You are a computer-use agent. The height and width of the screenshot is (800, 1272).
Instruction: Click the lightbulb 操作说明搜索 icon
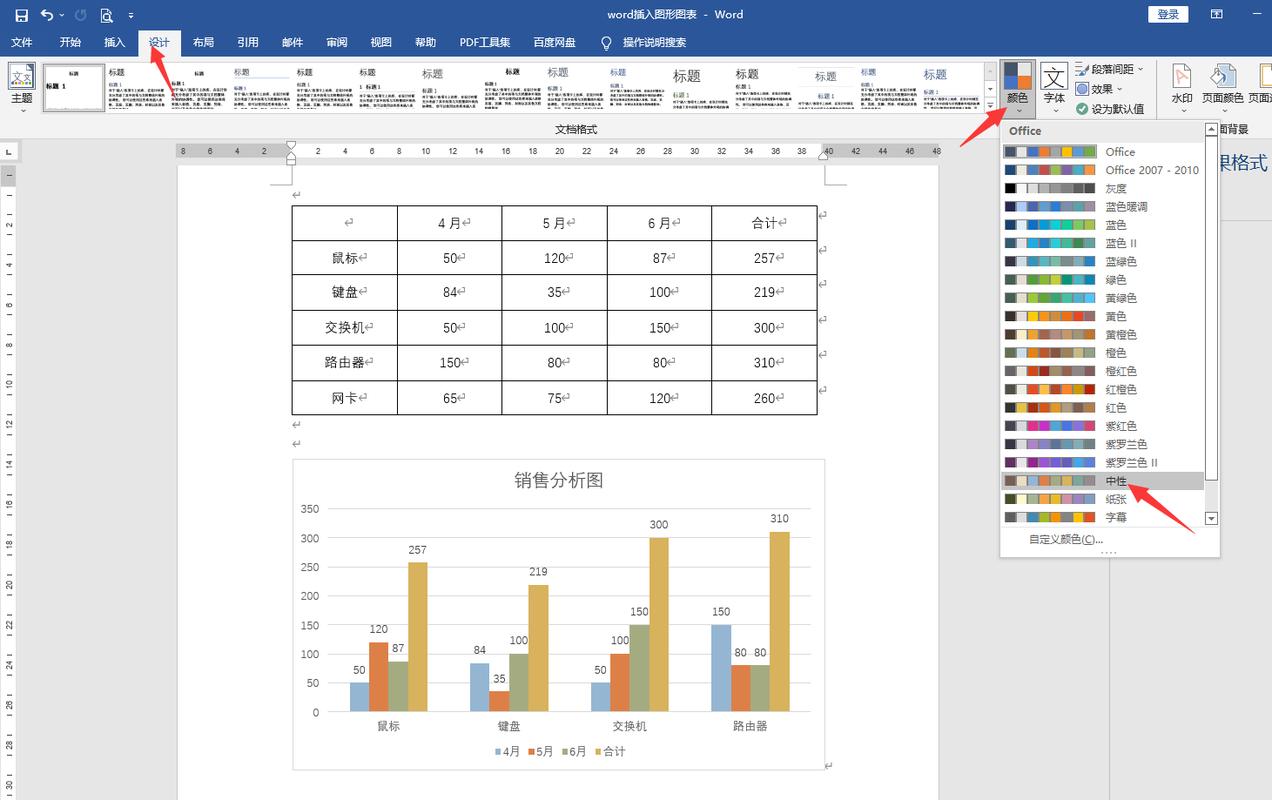(605, 43)
